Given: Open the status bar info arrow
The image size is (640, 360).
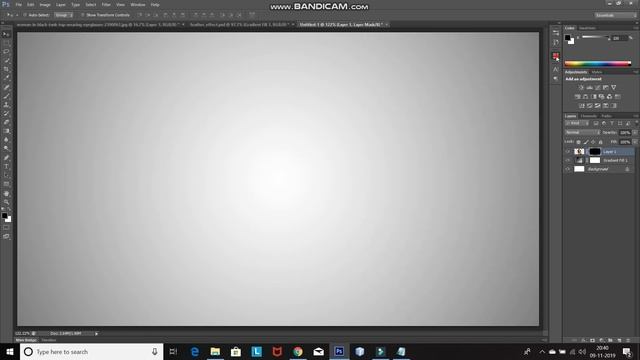Looking at the screenshot, I should point(97,333).
